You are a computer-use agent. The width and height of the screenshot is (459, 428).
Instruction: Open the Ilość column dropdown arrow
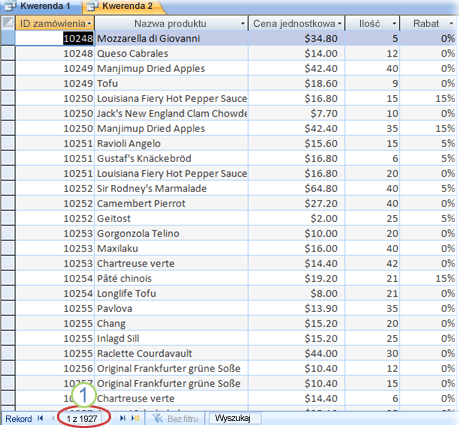point(394,24)
